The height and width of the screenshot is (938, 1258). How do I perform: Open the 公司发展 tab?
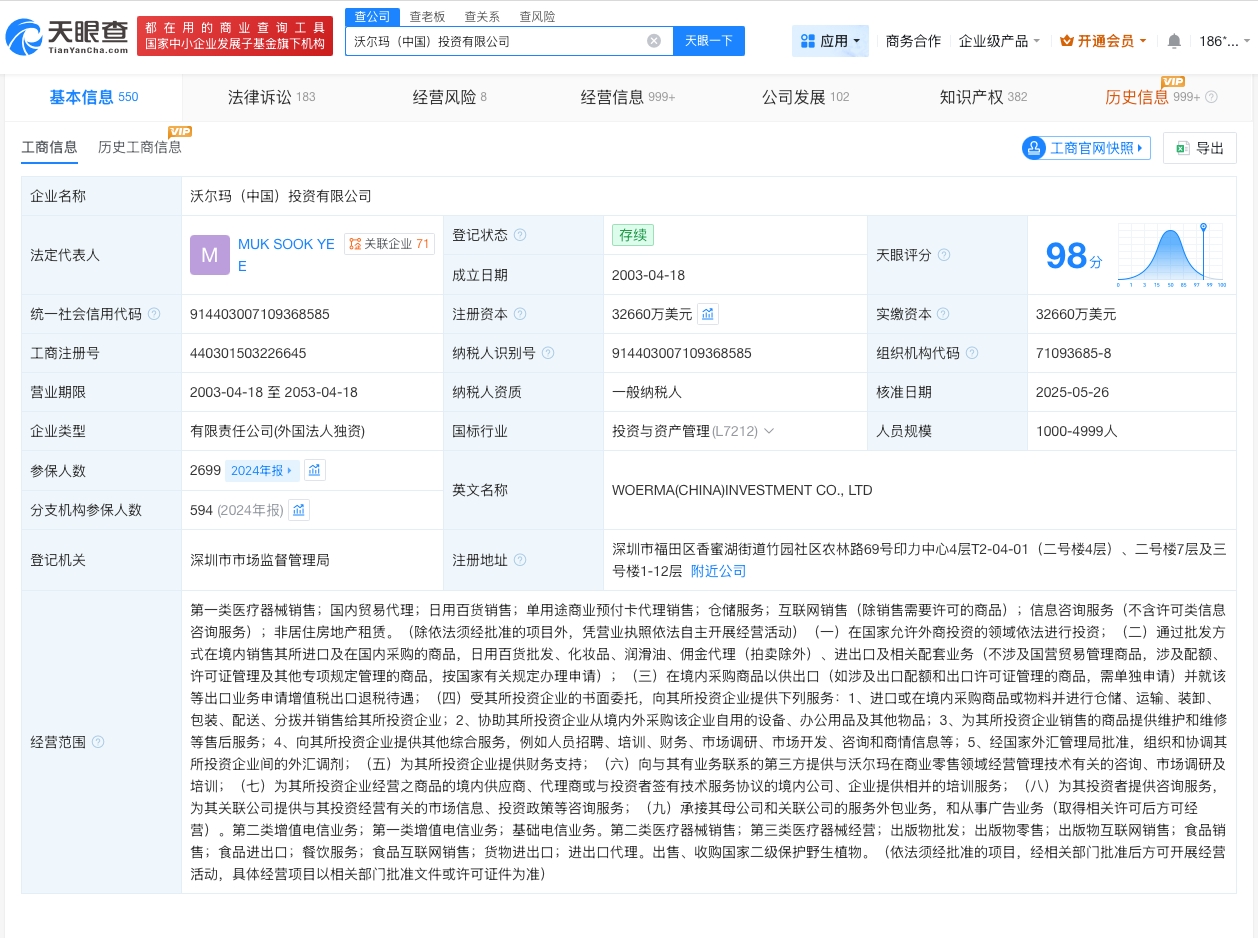point(805,97)
